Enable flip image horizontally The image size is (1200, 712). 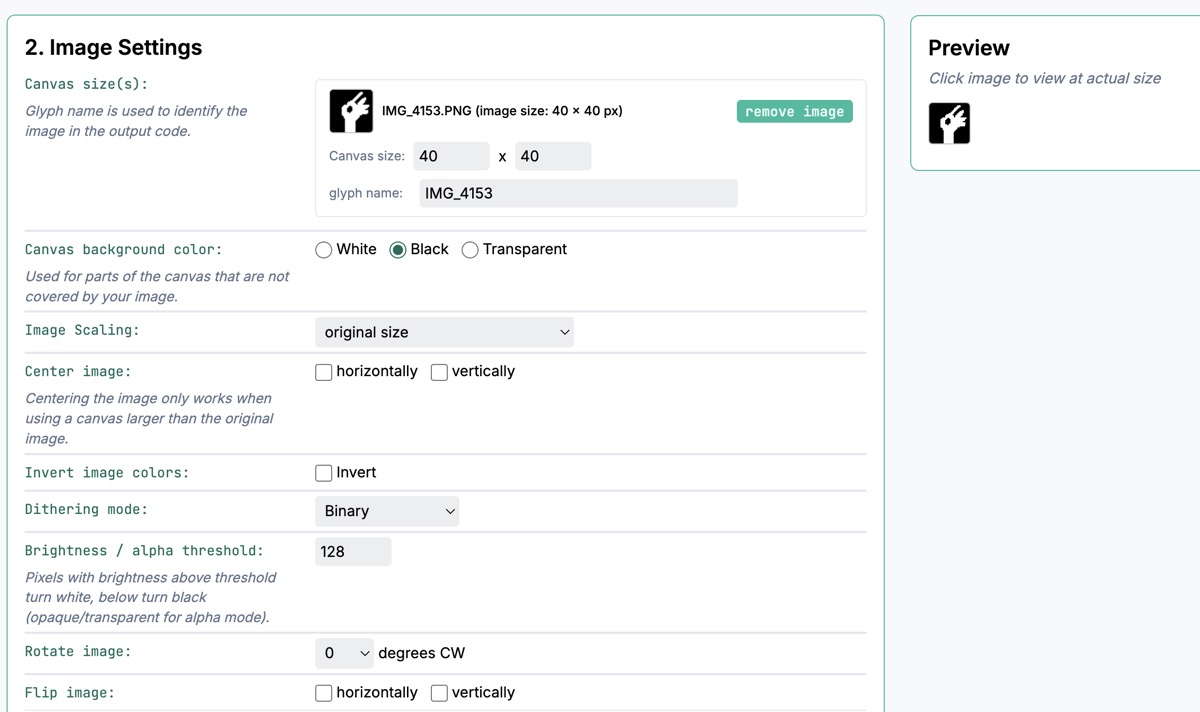tap(324, 693)
